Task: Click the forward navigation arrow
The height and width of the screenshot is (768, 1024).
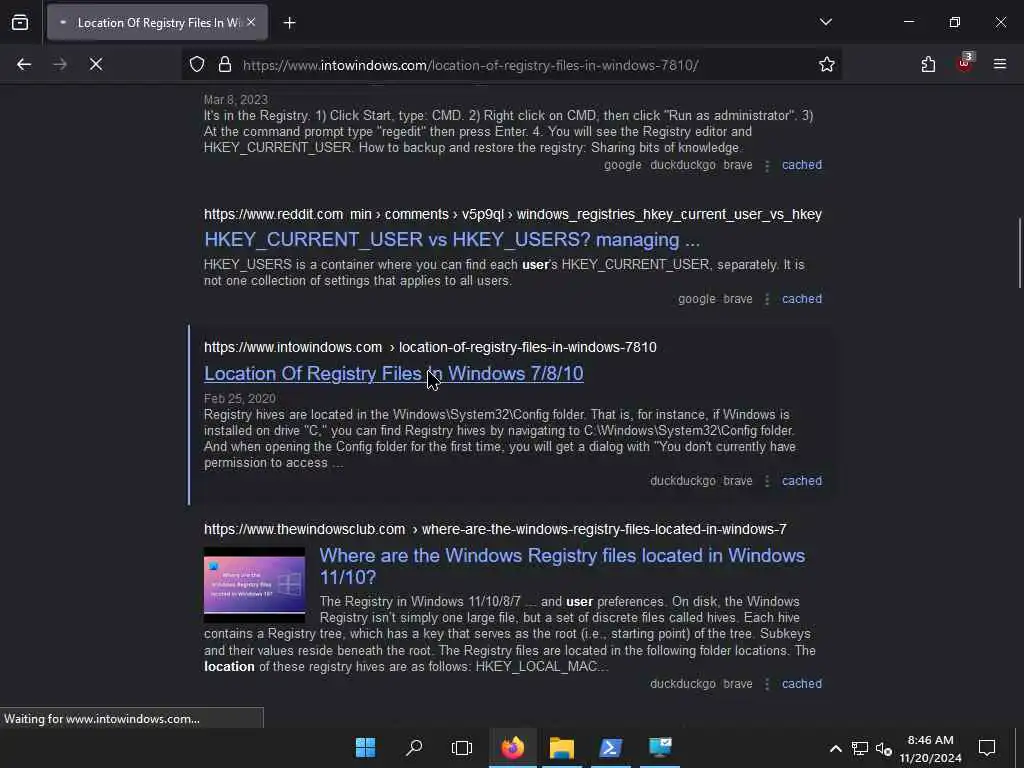Action: pyautogui.click(x=60, y=64)
